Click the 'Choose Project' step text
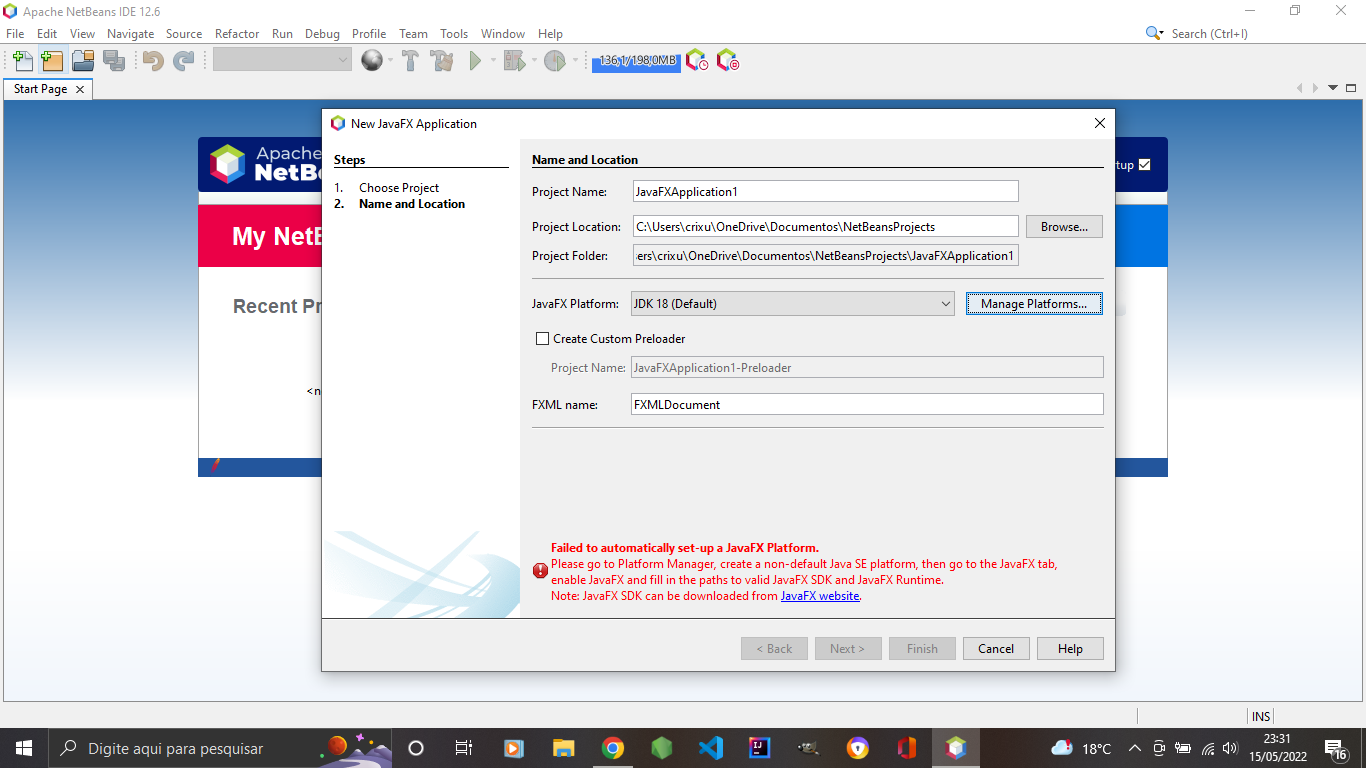 point(399,188)
